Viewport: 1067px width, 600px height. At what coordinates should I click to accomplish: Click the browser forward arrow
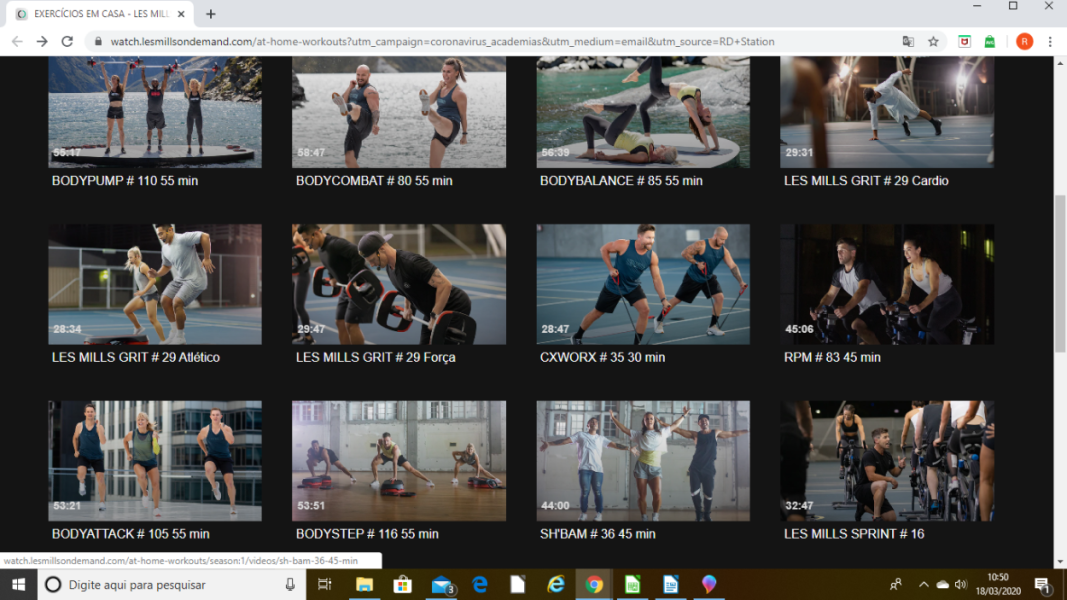42,41
